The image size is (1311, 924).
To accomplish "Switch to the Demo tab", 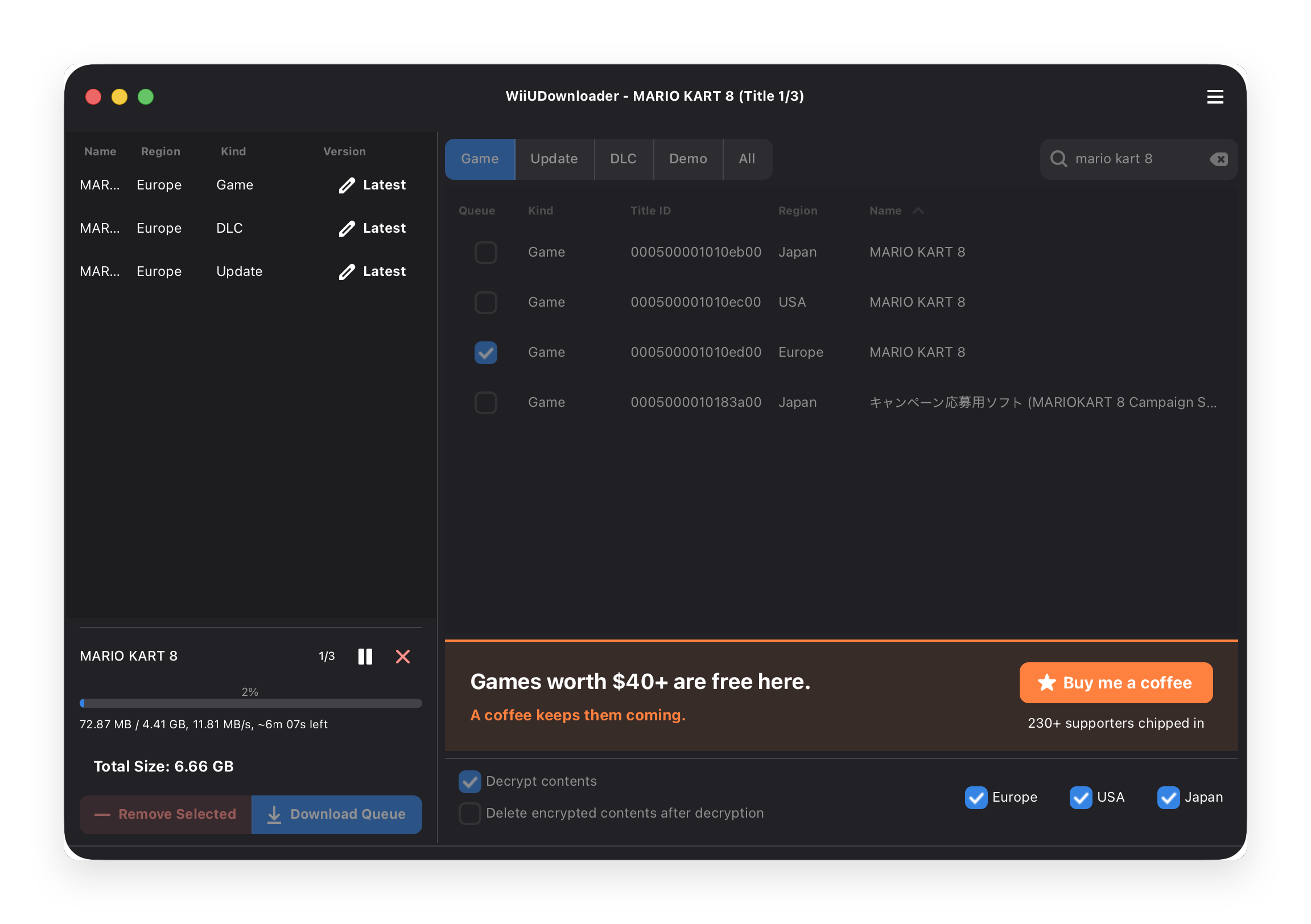I will tap(688, 159).
